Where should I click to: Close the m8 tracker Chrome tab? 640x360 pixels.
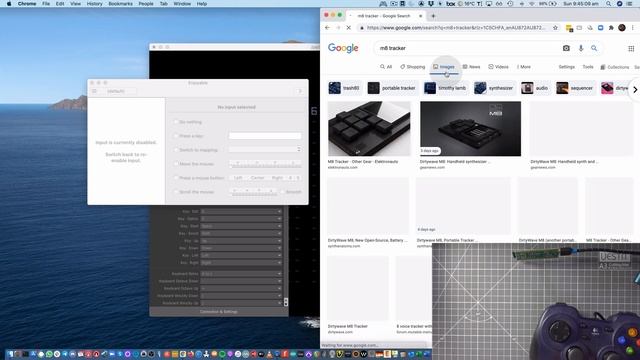click(420, 16)
